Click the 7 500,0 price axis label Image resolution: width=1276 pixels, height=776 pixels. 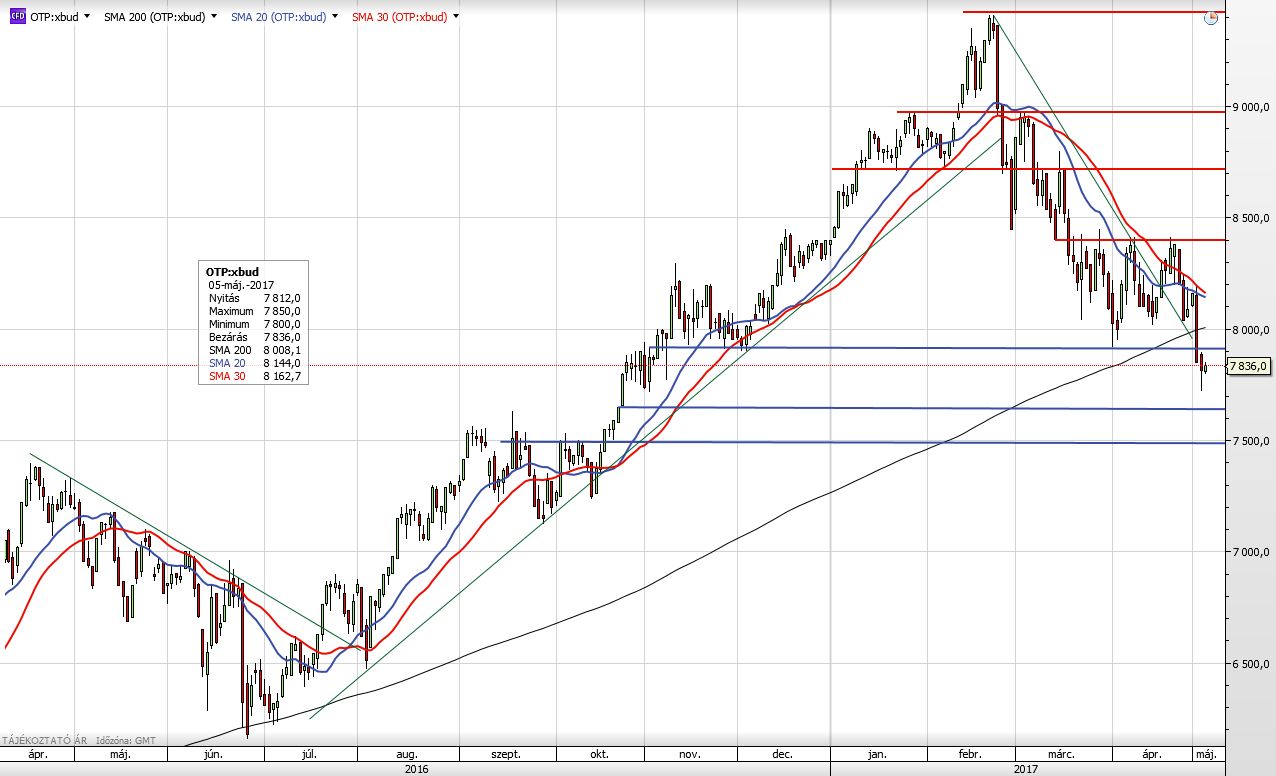tap(1250, 441)
